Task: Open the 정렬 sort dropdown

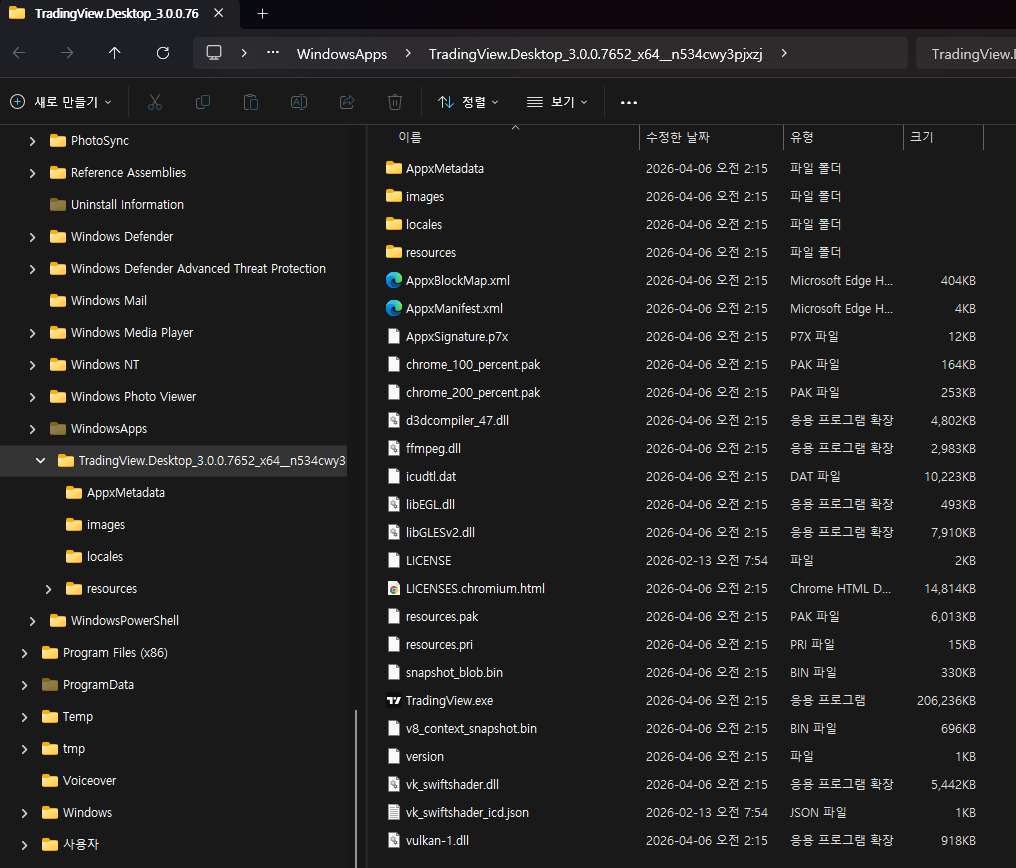Action: point(468,102)
